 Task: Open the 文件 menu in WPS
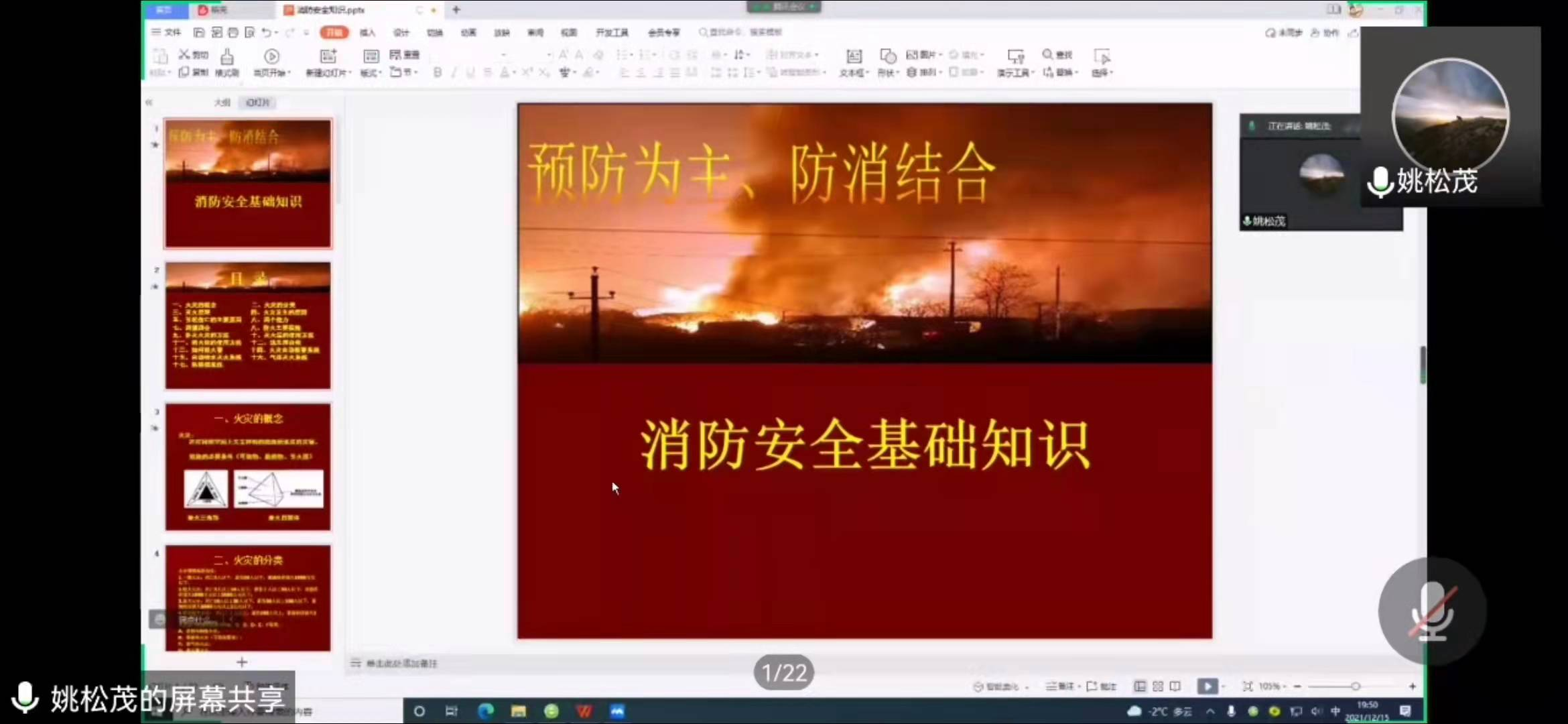coord(167,32)
